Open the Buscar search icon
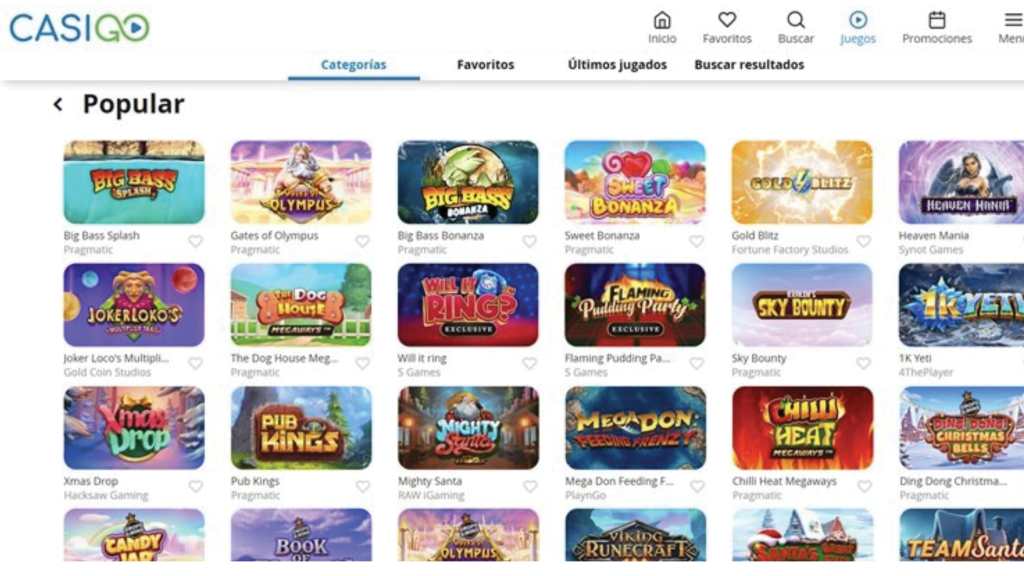The height and width of the screenshot is (576, 1024). coord(795,20)
